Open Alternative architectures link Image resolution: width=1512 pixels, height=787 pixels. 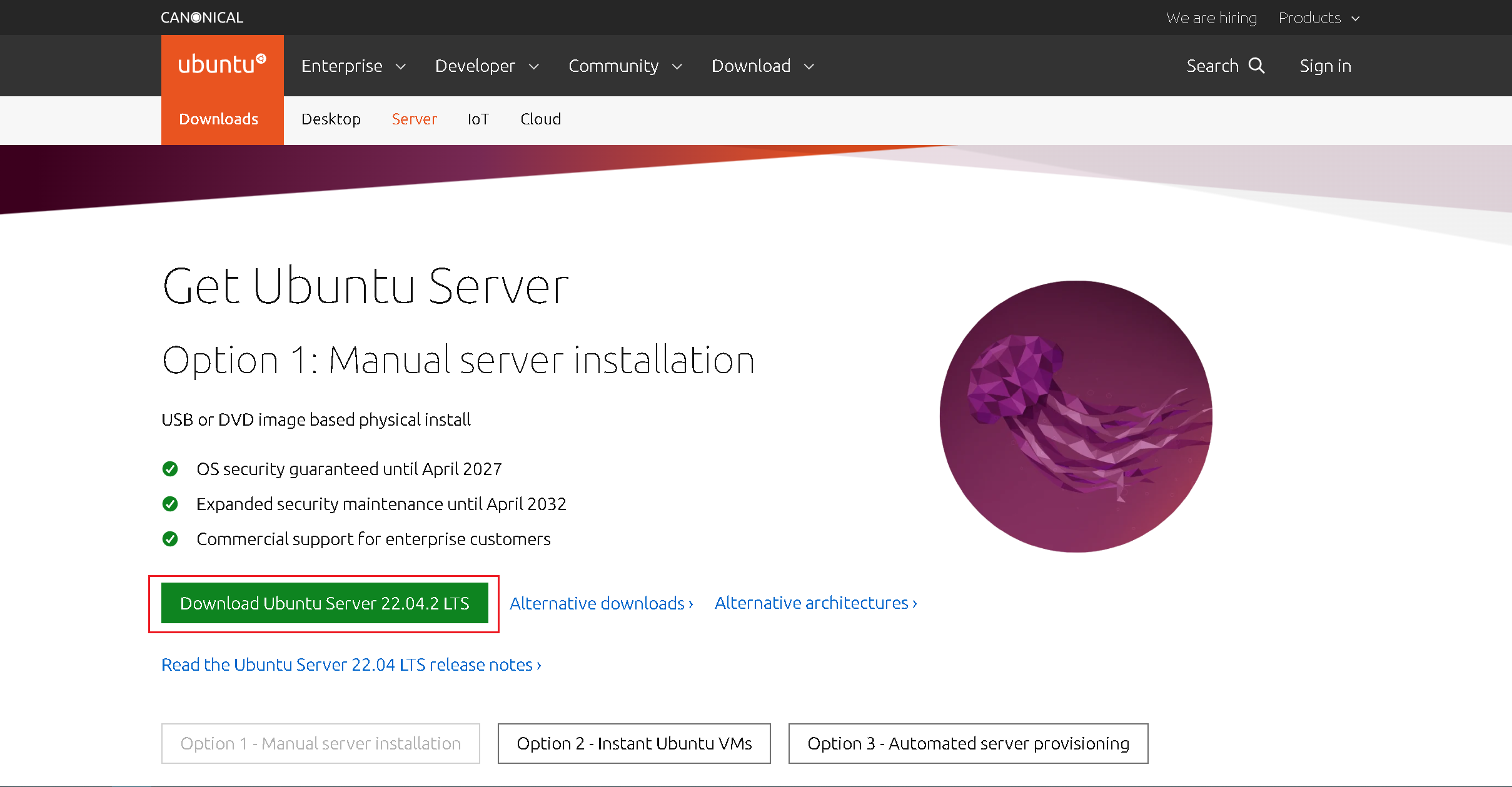[x=816, y=603]
